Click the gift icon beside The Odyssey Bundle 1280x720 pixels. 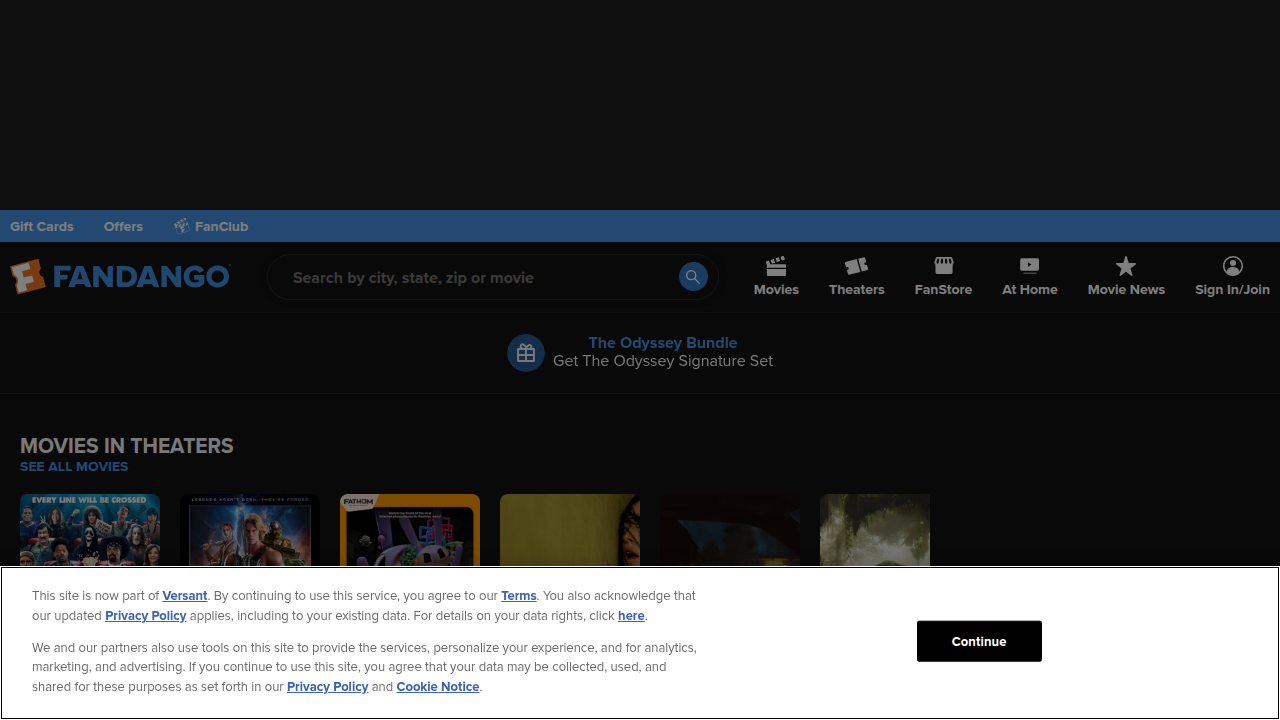tap(526, 353)
